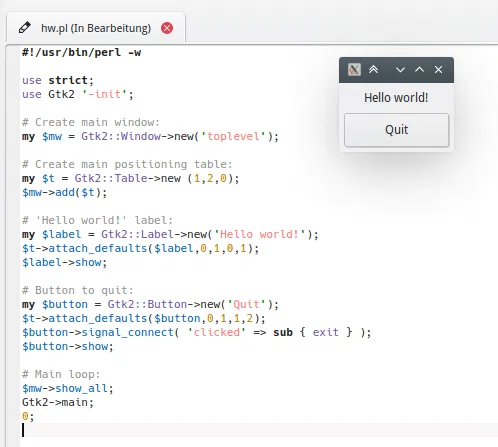Image resolution: width=498 pixels, height=447 pixels.
Task: Select the hw.pl (In Bearbeitung) tab
Action: [96, 28]
